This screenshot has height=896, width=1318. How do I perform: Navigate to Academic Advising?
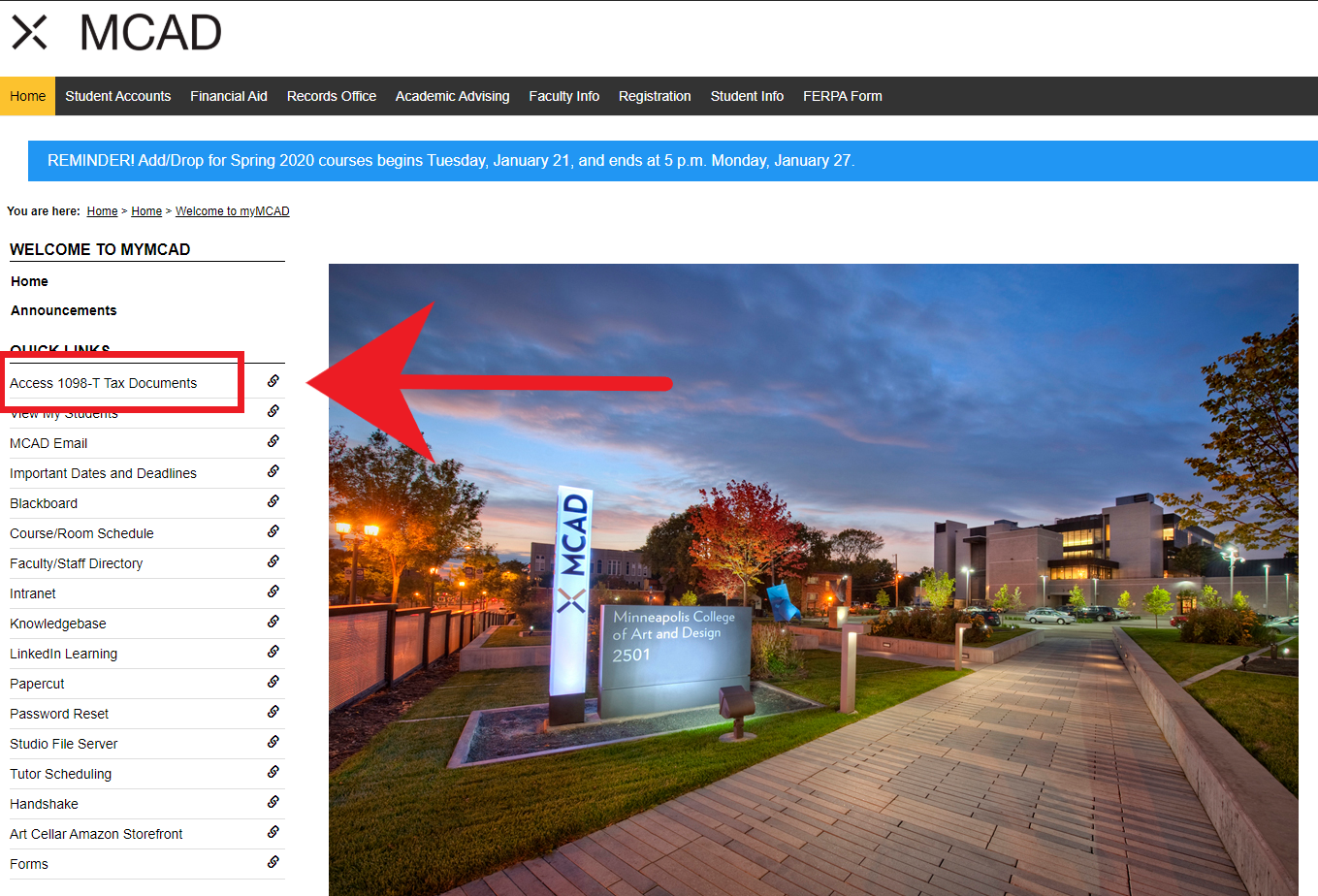pos(452,96)
